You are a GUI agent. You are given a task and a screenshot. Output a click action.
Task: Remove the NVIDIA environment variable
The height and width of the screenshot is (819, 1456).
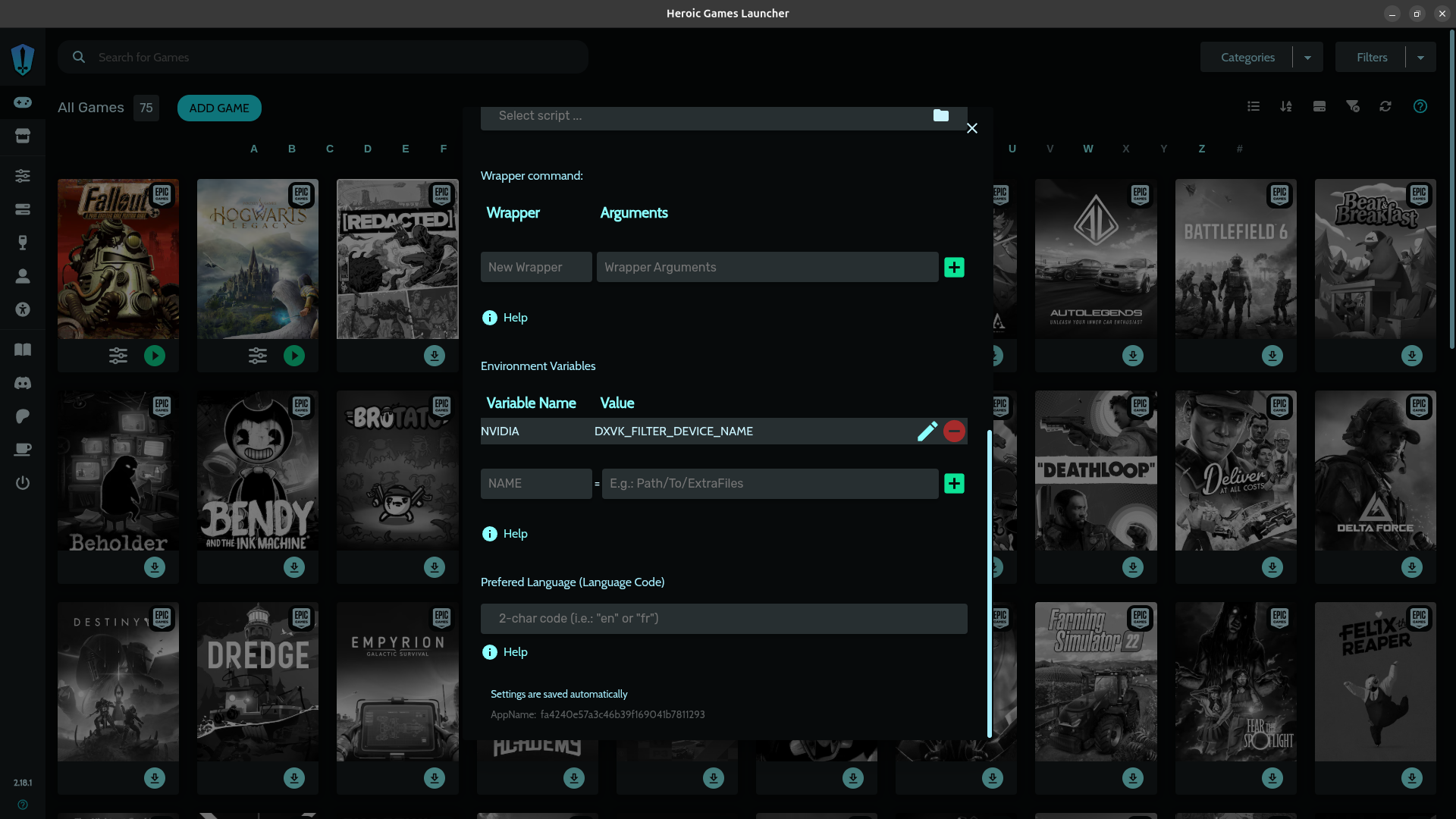click(x=954, y=431)
